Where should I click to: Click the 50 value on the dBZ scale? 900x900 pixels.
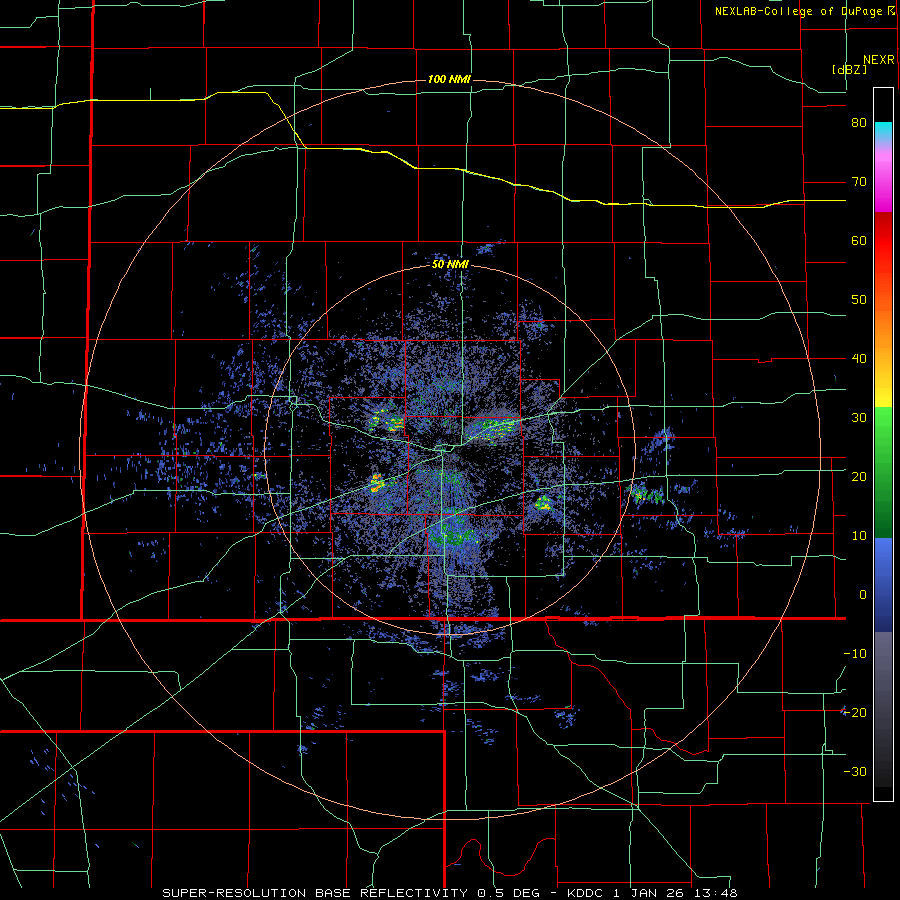tap(859, 300)
